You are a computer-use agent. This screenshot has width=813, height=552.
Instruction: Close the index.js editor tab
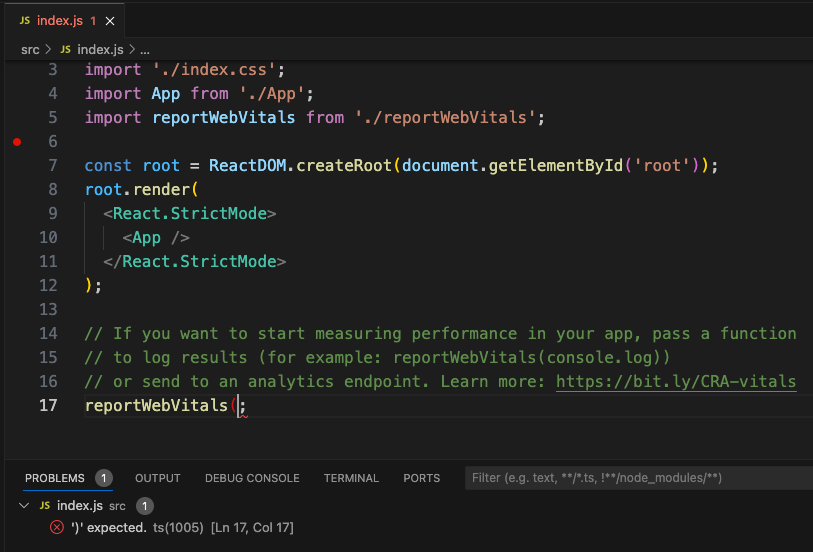point(109,20)
